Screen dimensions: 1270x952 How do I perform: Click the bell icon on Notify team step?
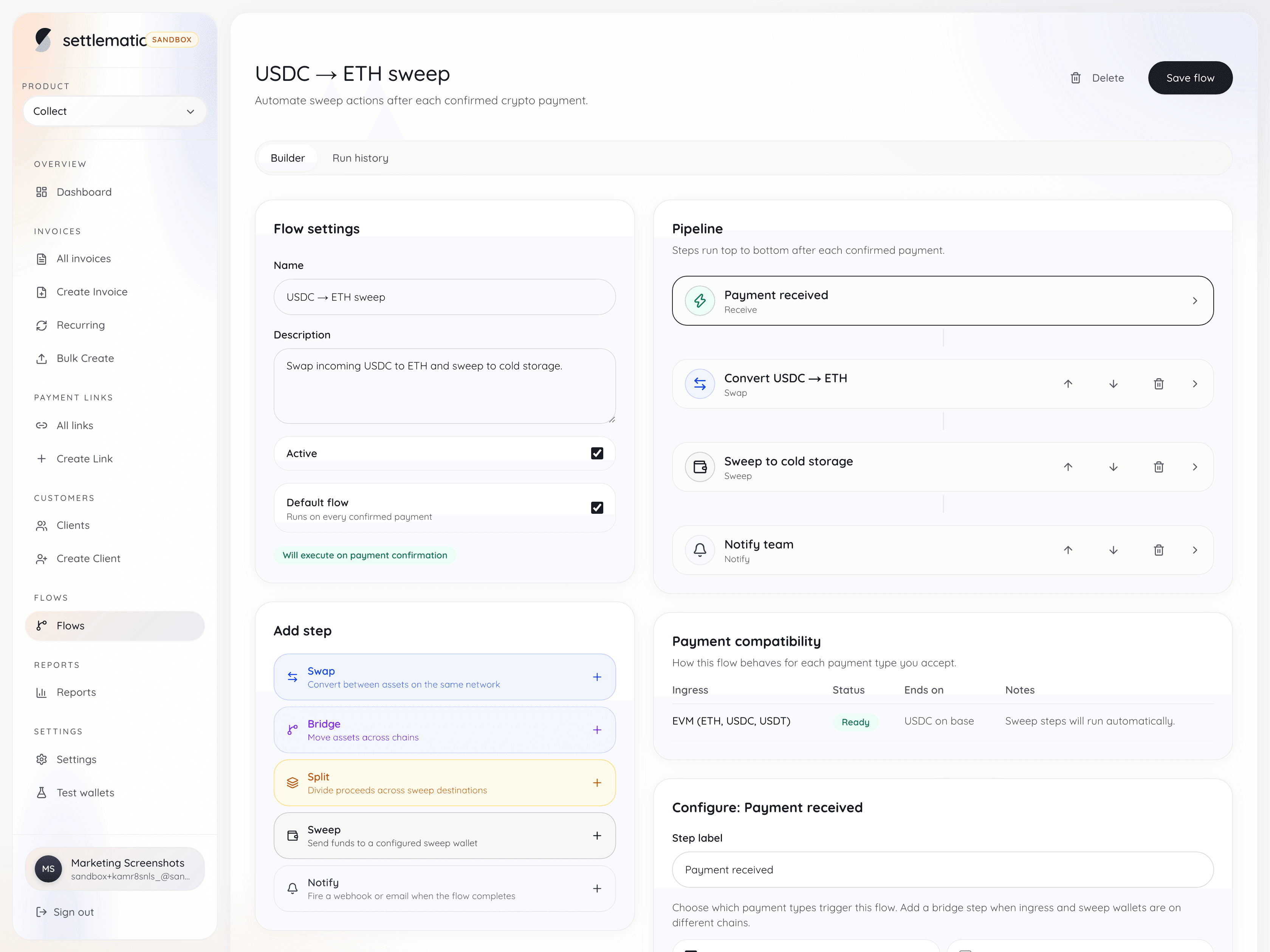point(700,550)
